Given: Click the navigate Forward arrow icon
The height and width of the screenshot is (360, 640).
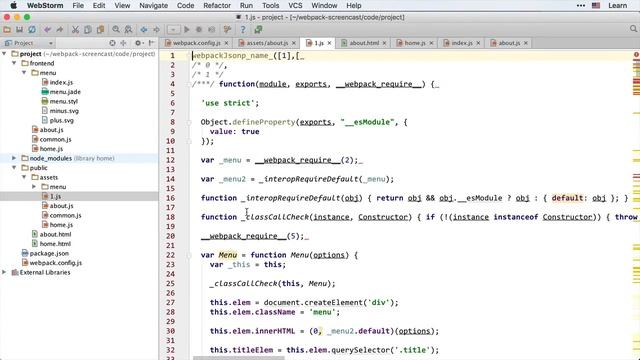Looking at the screenshot, I should coord(156,29).
